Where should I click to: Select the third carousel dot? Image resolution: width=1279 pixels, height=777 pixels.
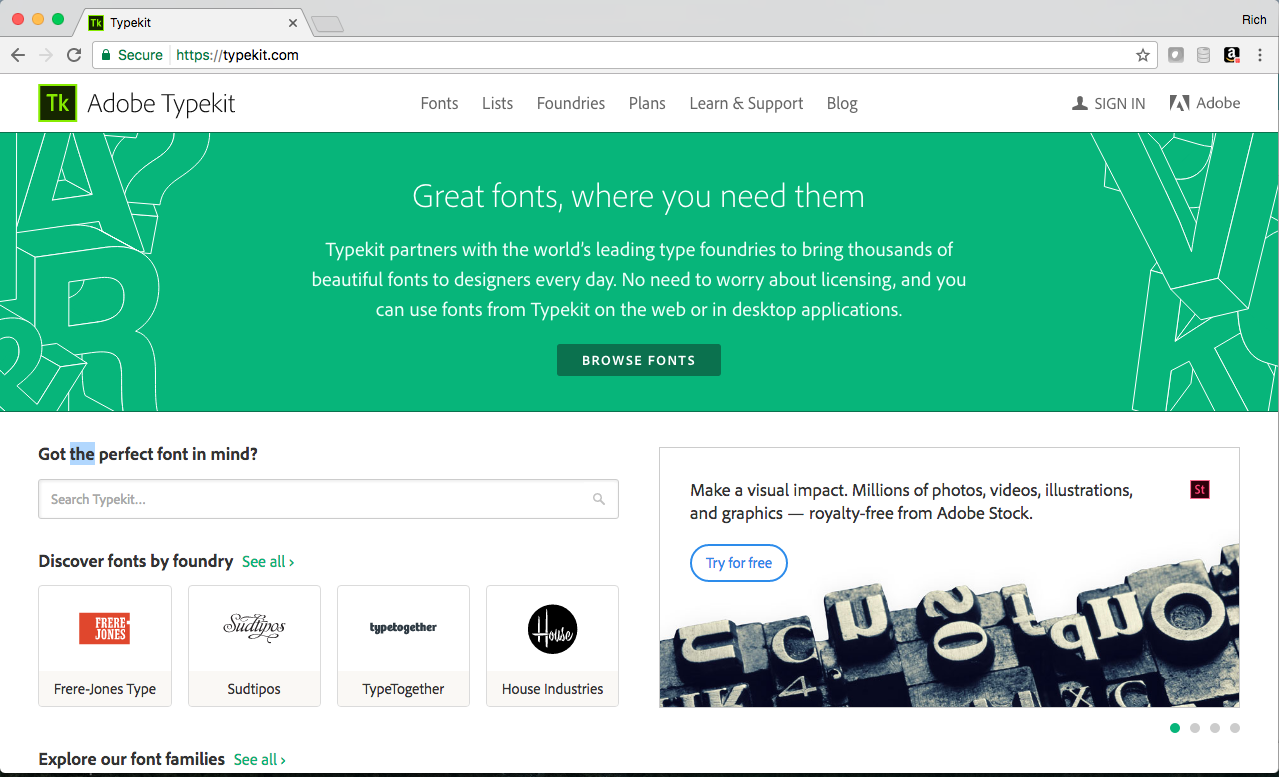point(1214,728)
